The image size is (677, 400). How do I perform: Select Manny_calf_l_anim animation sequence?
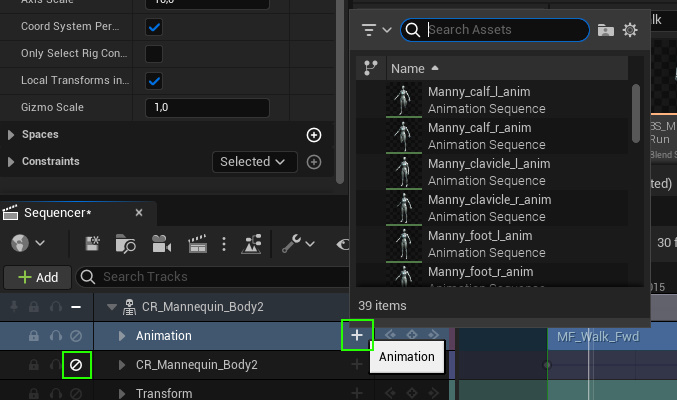[x=492, y=100]
